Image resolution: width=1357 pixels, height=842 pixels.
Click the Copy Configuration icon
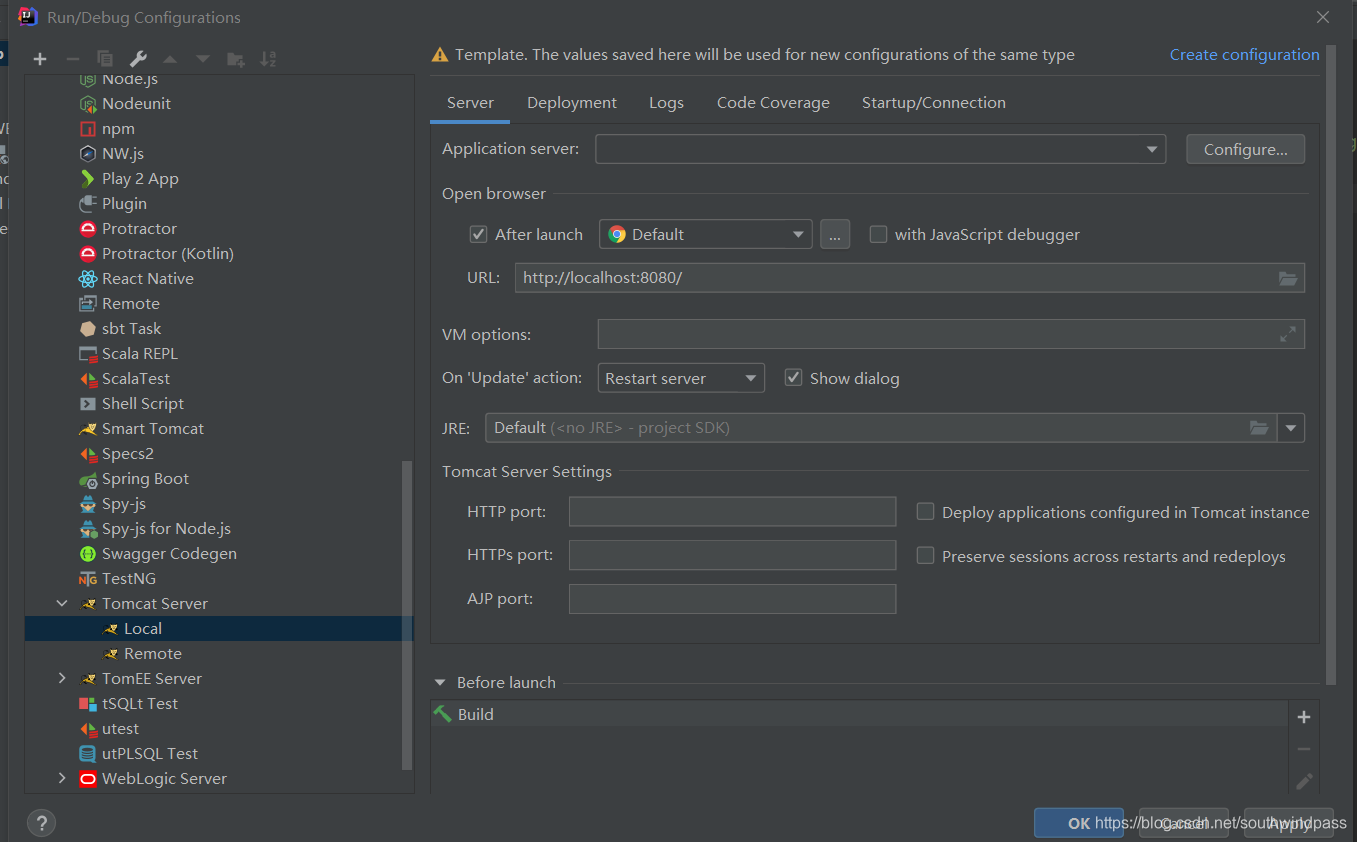(x=105, y=59)
